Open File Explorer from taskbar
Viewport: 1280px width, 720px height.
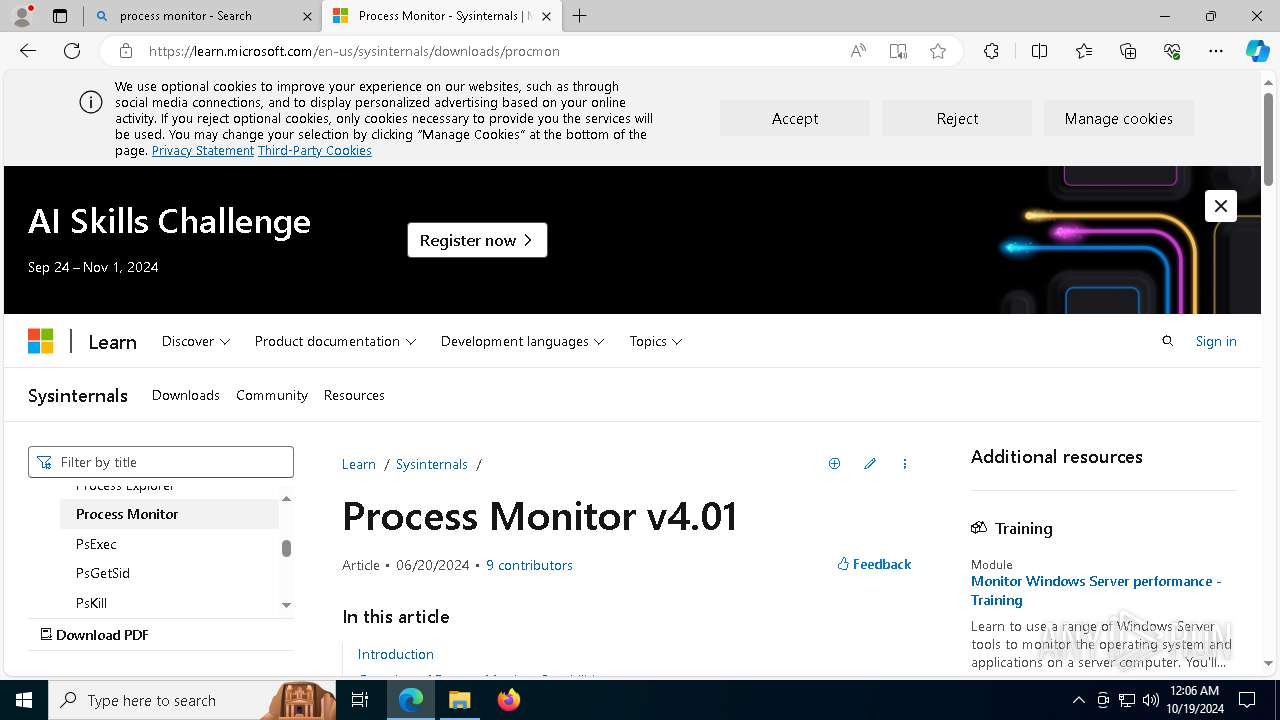point(459,700)
